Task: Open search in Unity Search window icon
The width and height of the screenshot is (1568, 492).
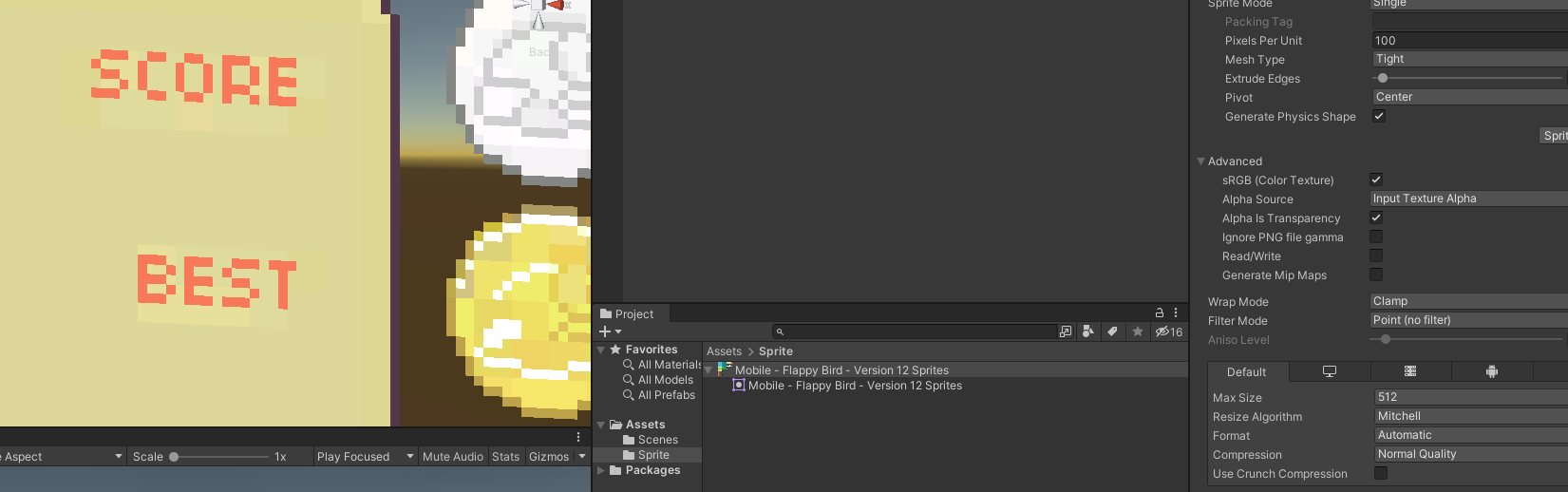Action: 1066,331
